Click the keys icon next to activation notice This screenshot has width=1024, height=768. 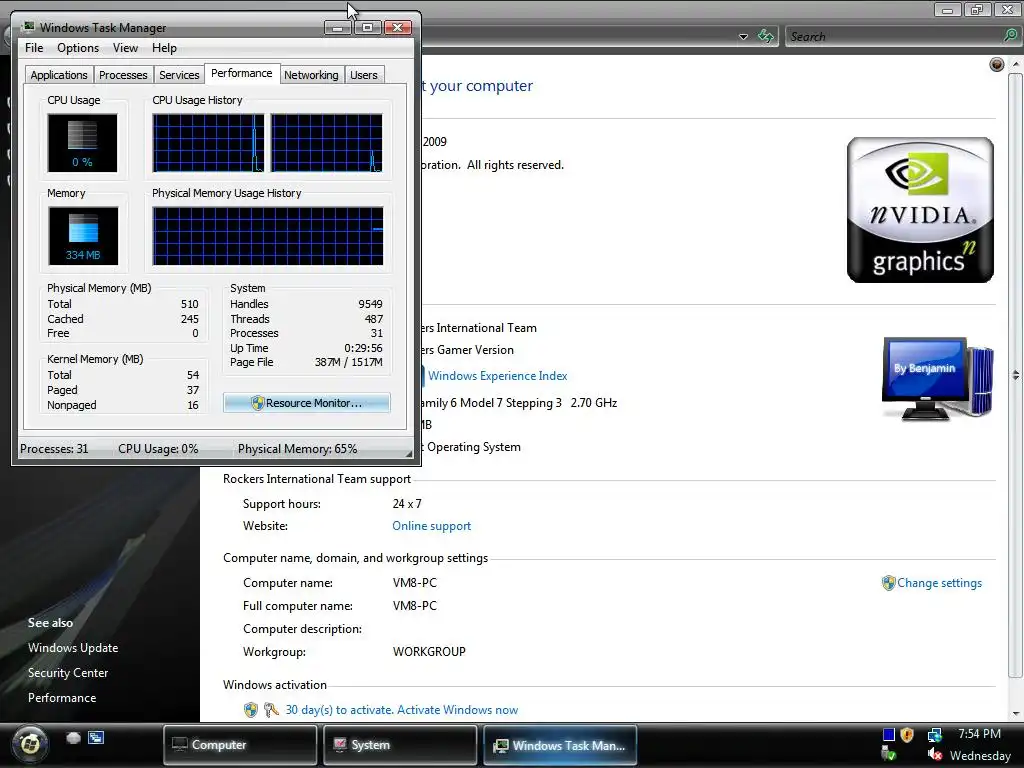point(271,710)
